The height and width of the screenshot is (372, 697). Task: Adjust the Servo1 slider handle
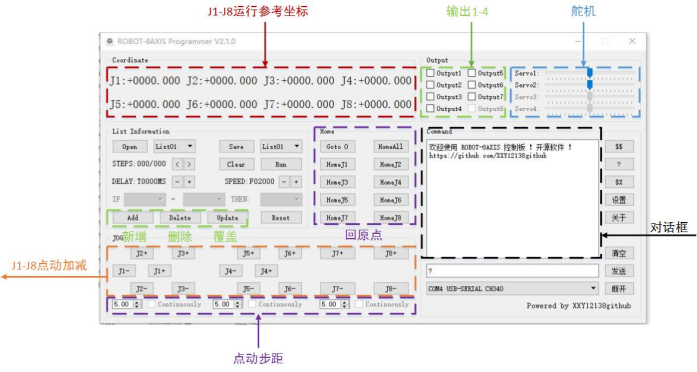(x=590, y=72)
